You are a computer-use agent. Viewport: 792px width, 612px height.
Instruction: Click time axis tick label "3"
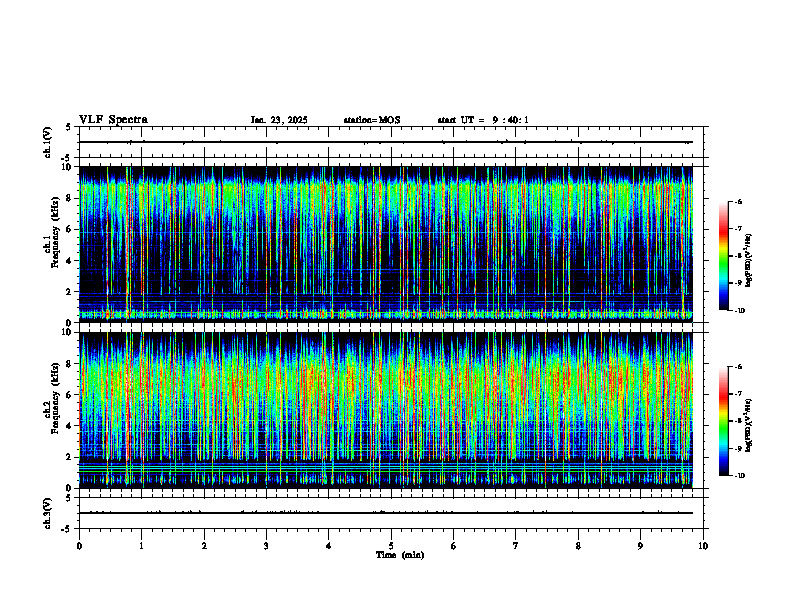pyautogui.click(x=266, y=546)
